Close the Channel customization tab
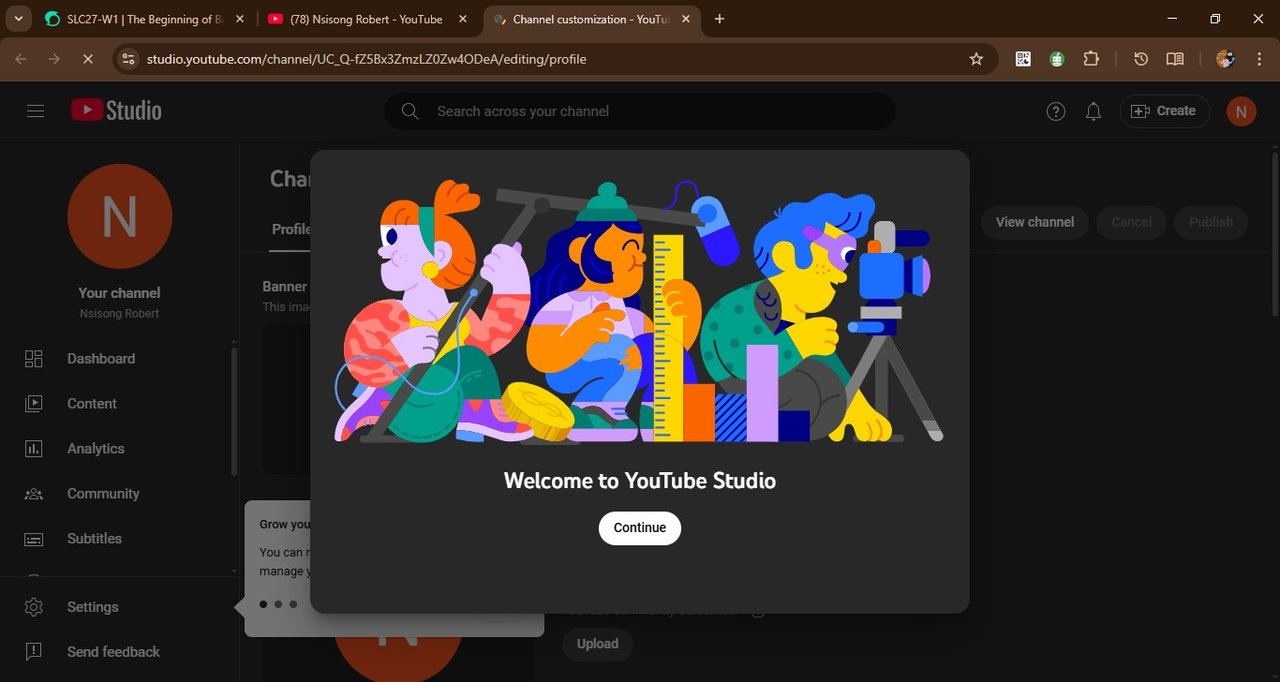 (687, 19)
